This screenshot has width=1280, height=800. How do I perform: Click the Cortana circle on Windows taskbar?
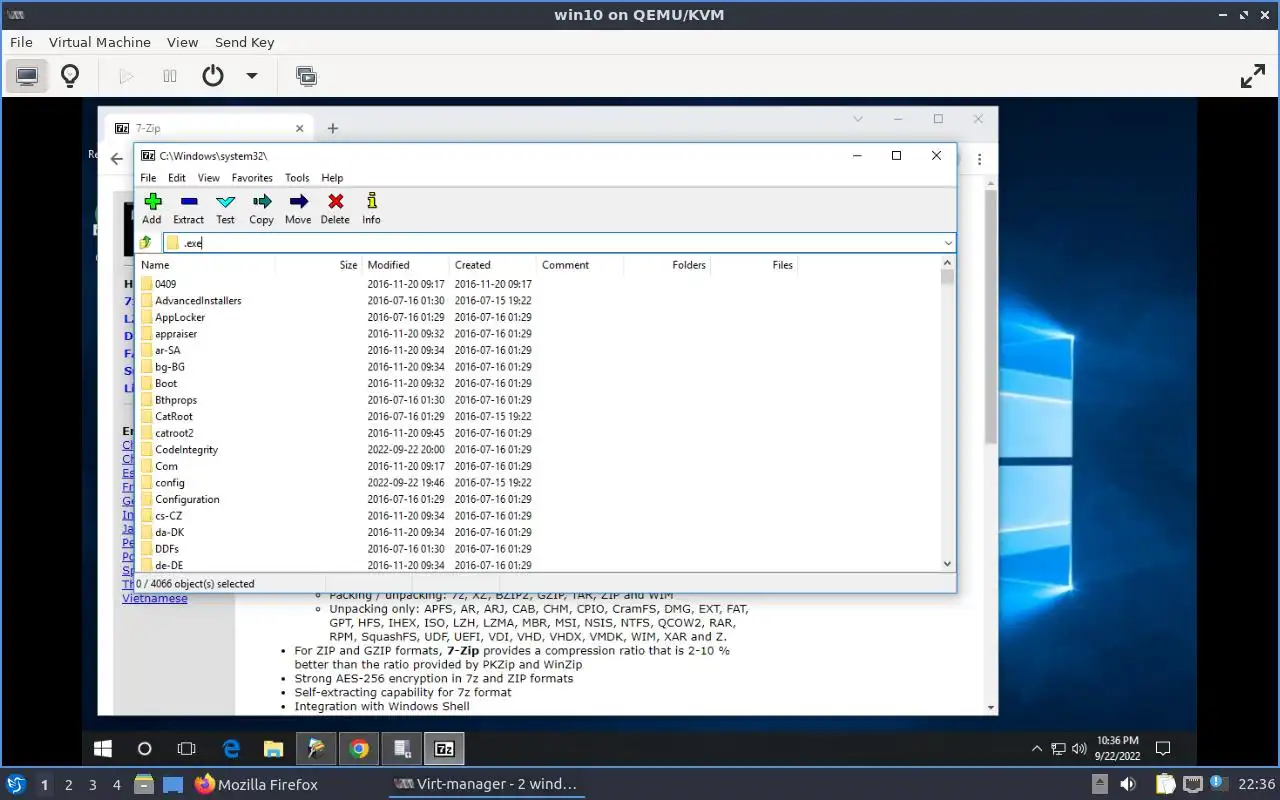click(x=144, y=748)
